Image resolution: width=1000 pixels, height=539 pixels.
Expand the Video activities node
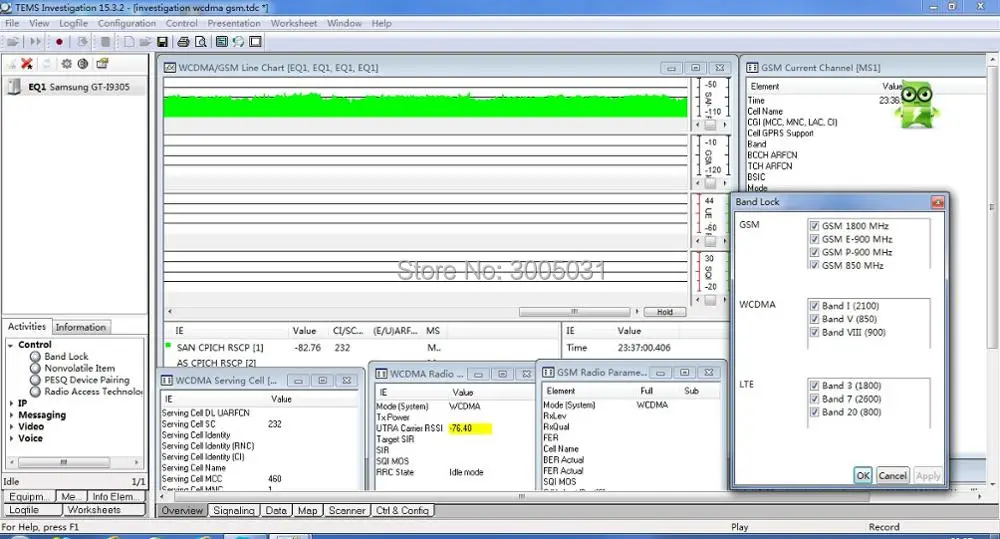tap(11, 426)
